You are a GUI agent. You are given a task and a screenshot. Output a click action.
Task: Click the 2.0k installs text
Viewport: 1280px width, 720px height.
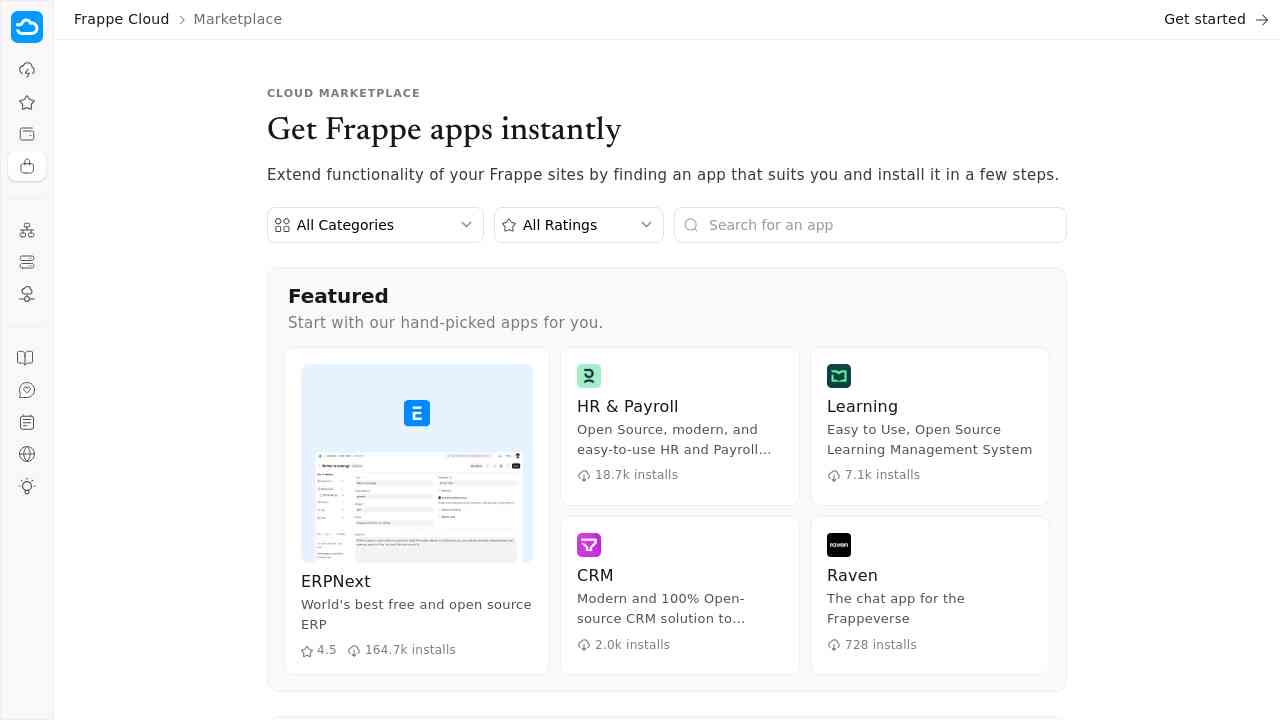632,645
